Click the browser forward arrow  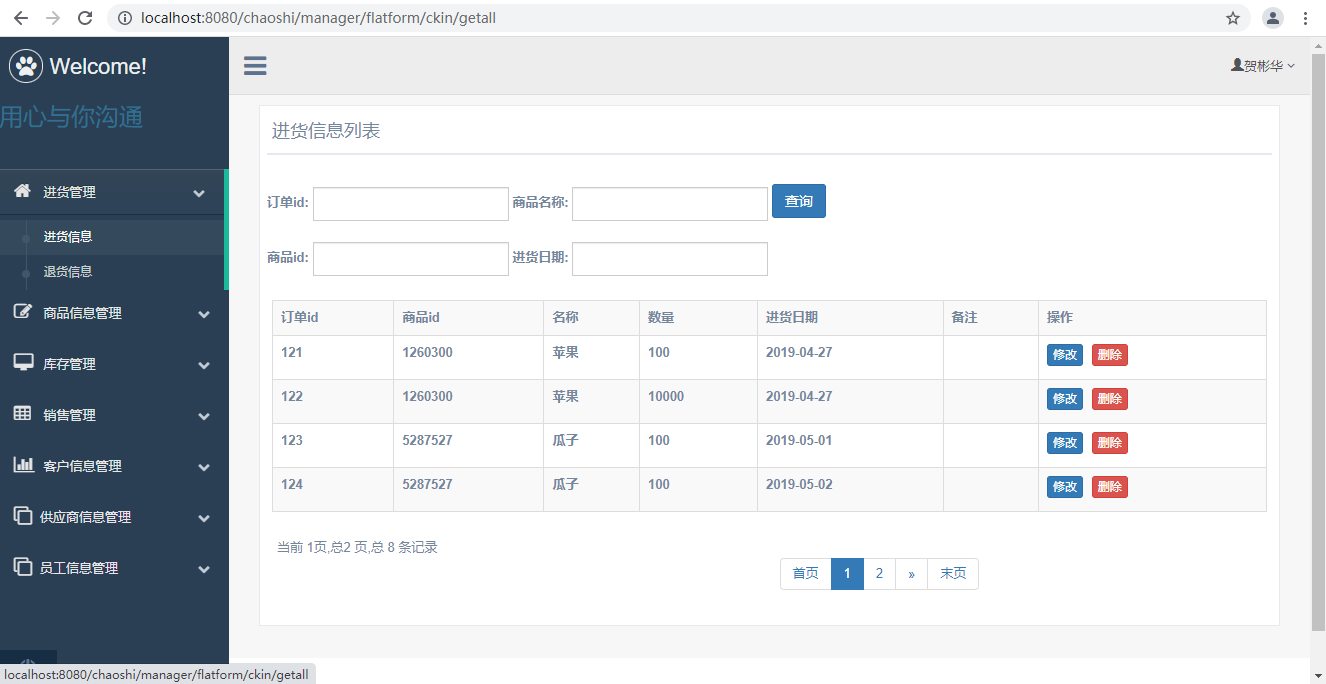click(52, 18)
